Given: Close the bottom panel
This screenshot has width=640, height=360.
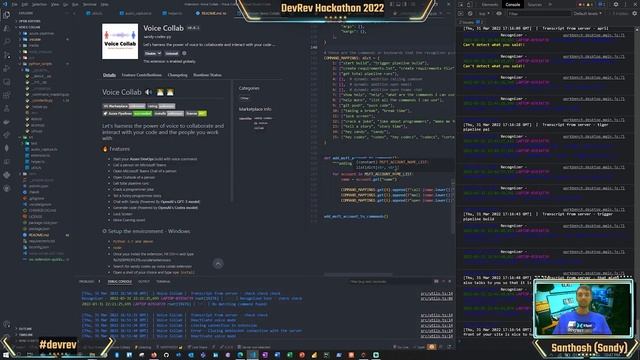Looking at the screenshot, I should pyautogui.click(x=450, y=281).
